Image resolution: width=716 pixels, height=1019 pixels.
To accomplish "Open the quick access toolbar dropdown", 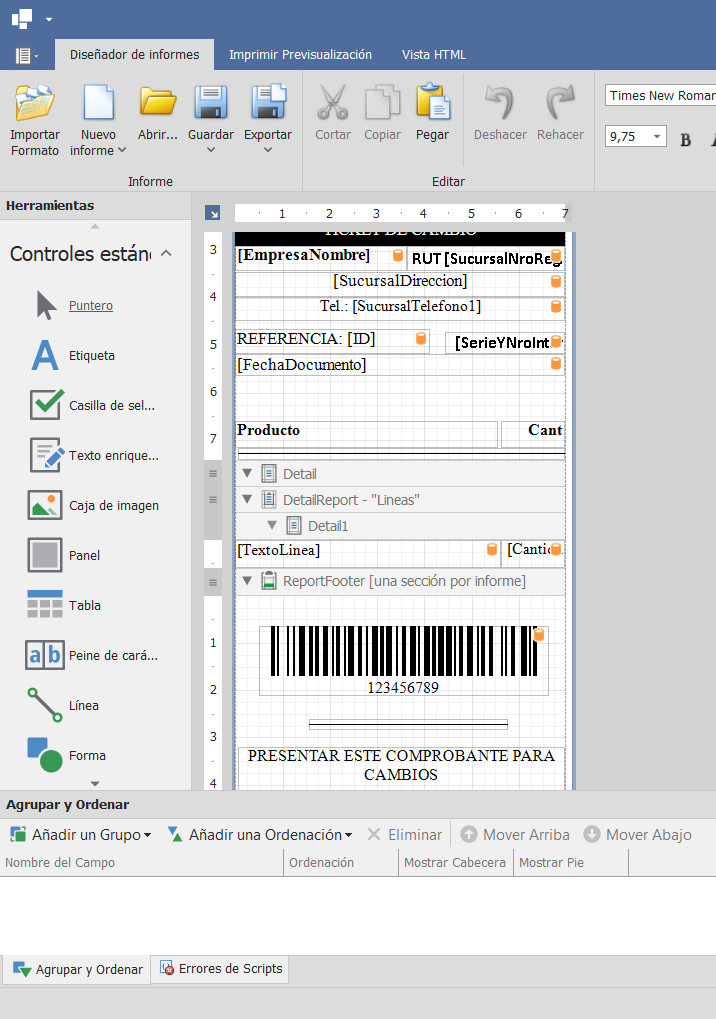I will point(49,19).
